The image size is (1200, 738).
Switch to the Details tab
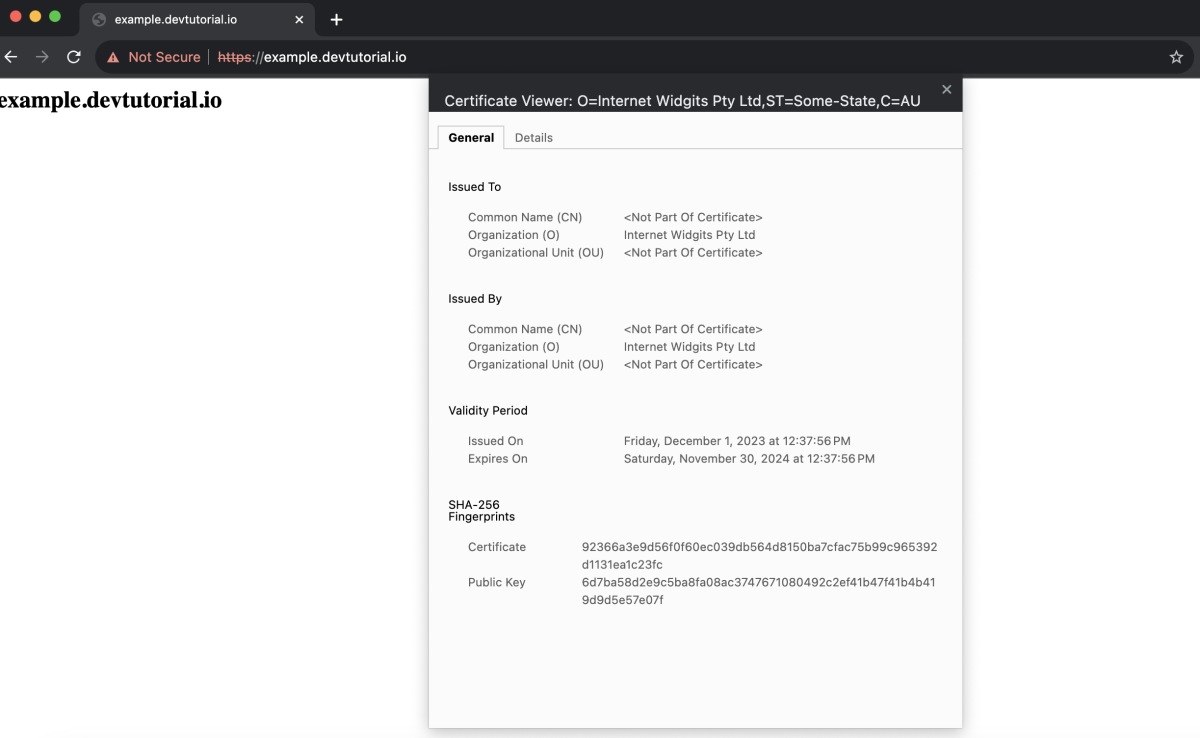[x=534, y=137]
